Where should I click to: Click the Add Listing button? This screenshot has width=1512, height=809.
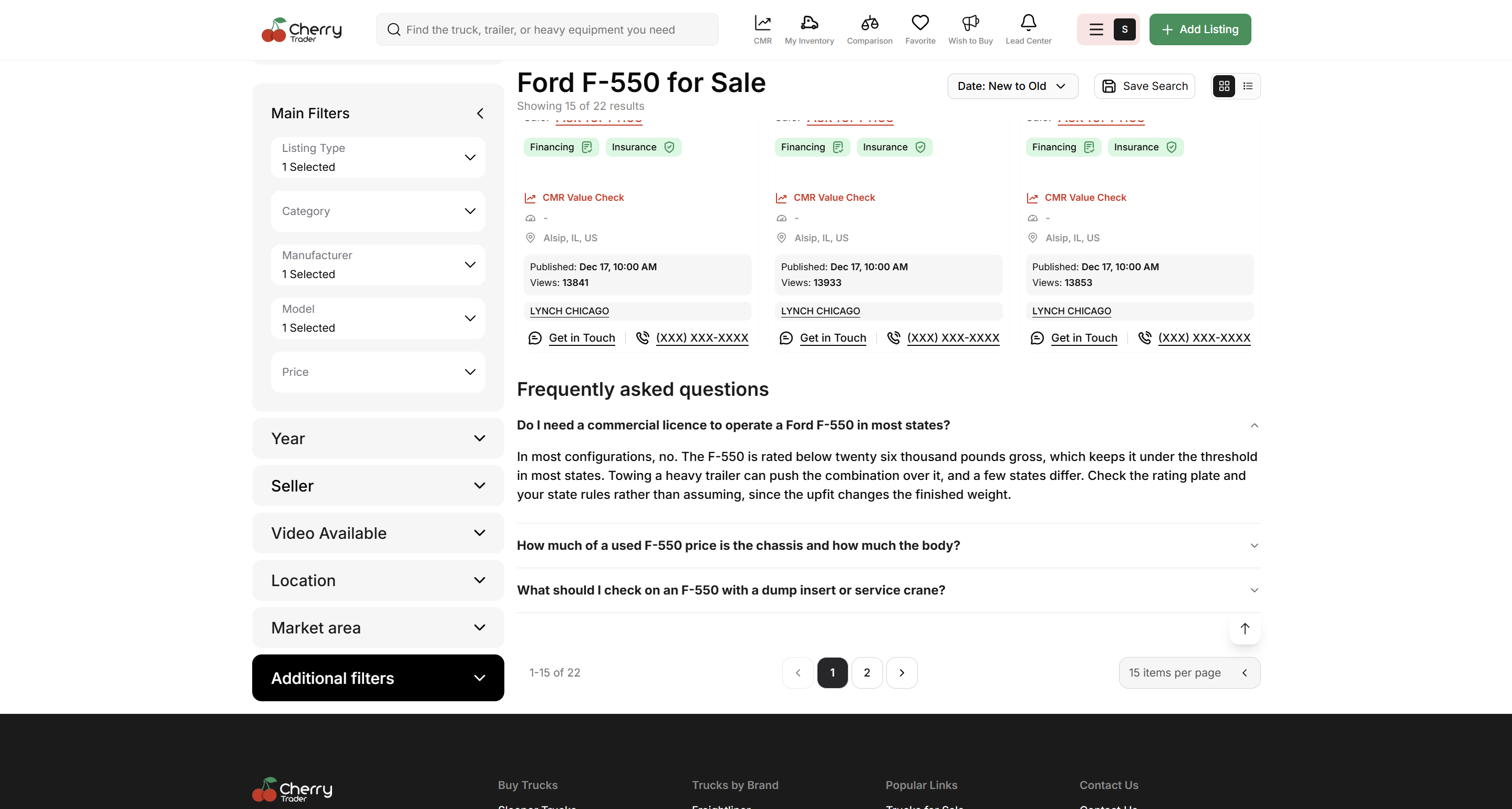click(1200, 29)
